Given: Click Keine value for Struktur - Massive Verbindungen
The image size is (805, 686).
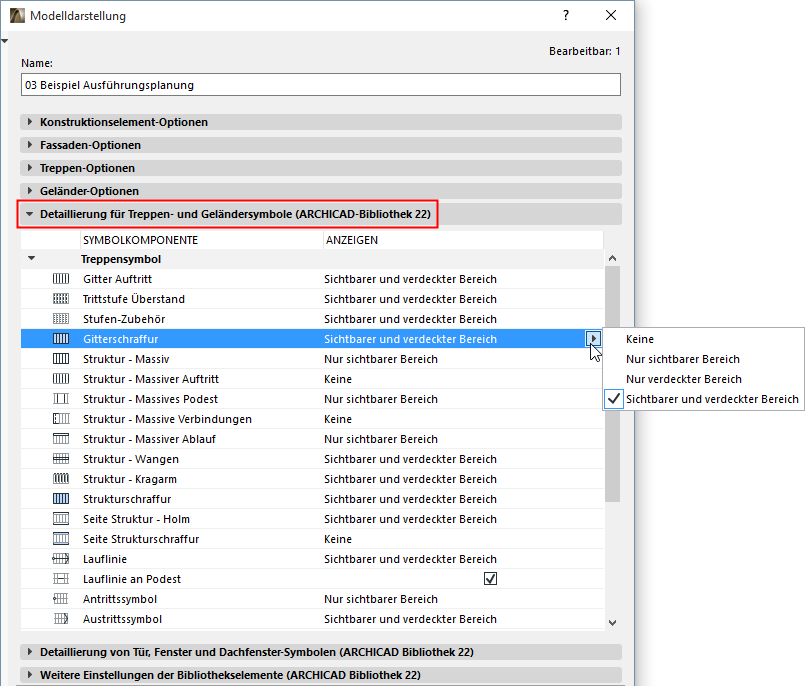Looking at the screenshot, I should pos(338,419).
